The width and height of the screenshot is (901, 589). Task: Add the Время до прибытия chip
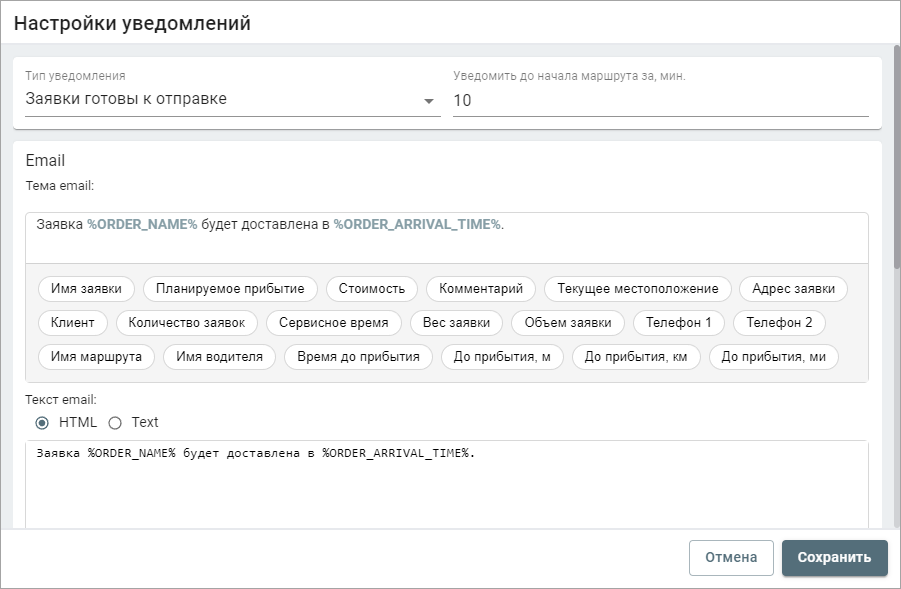pyautogui.click(x=358, y=356)
